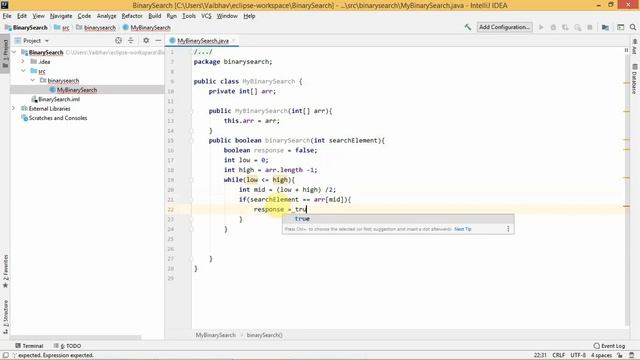Viewport: 640px width, 360px height.
Task: Click the Build Project hammer icon
Action: click(468, 27)
